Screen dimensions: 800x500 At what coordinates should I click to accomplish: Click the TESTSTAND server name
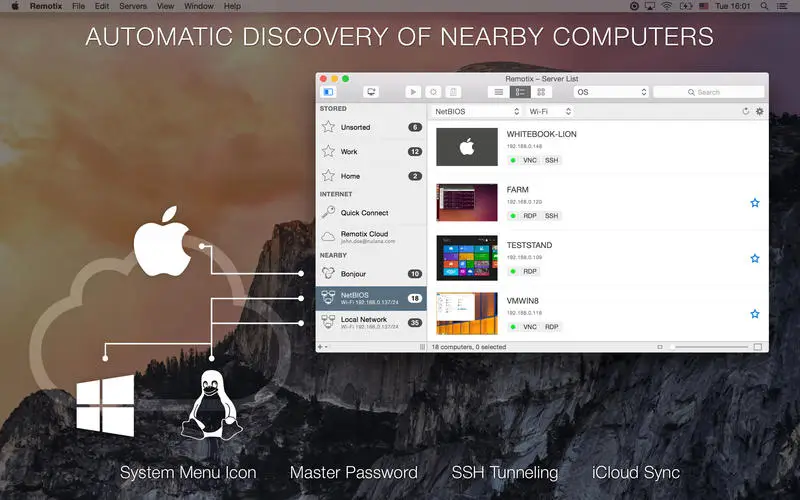[529, 245]
